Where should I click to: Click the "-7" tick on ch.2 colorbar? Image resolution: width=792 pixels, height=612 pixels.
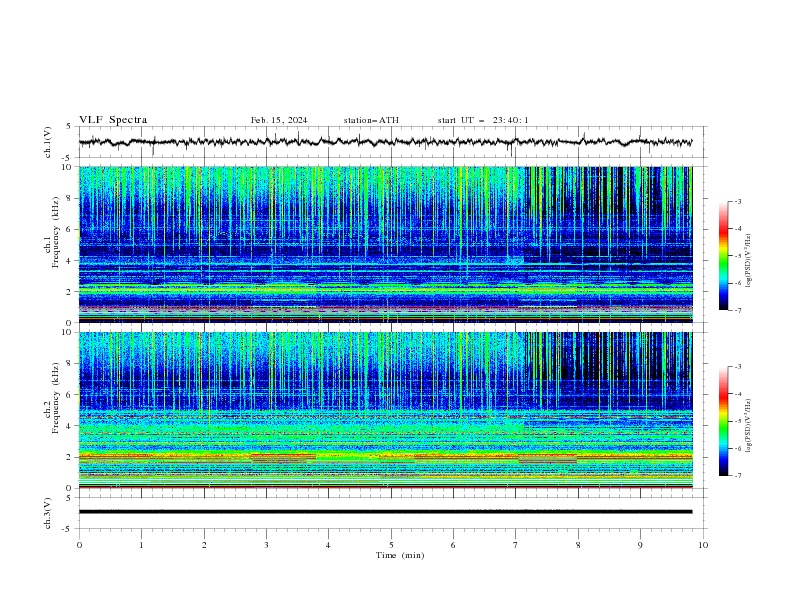(737, 476)
